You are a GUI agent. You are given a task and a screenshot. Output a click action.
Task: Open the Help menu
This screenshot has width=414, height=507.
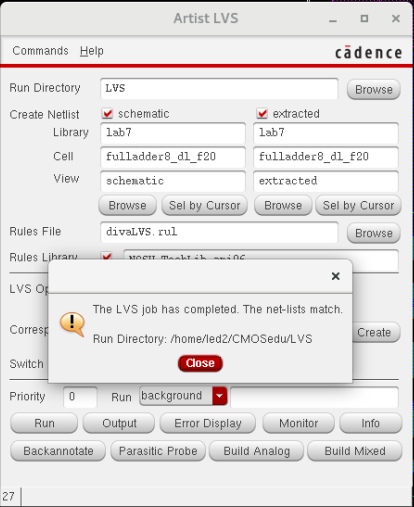[92, 51]
